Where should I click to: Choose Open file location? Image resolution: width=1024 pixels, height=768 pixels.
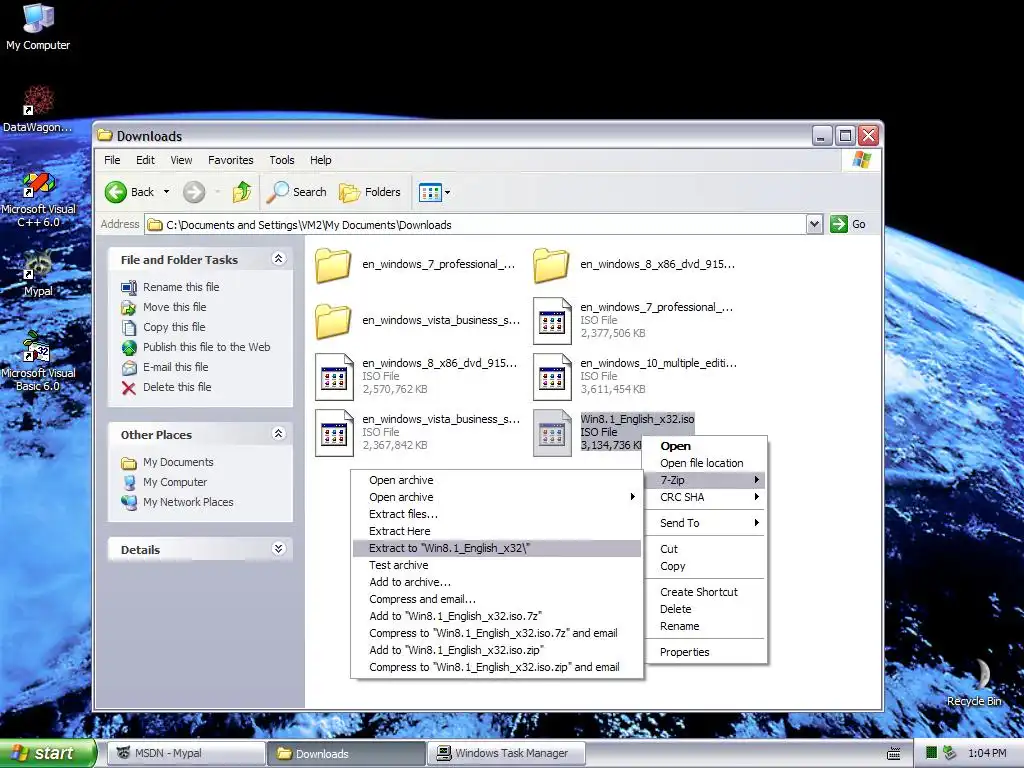704,463
